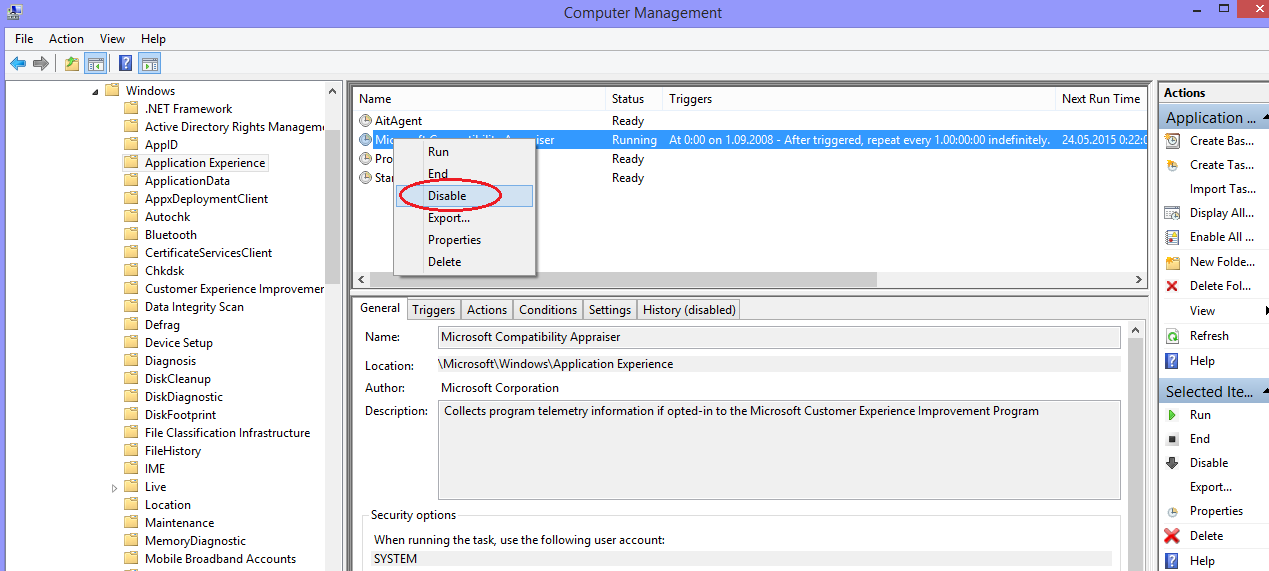Screen dimensions: 1269x571
Task: Switch to the Triggers tab
Action: pyautogui.click(x=433, y=310)
